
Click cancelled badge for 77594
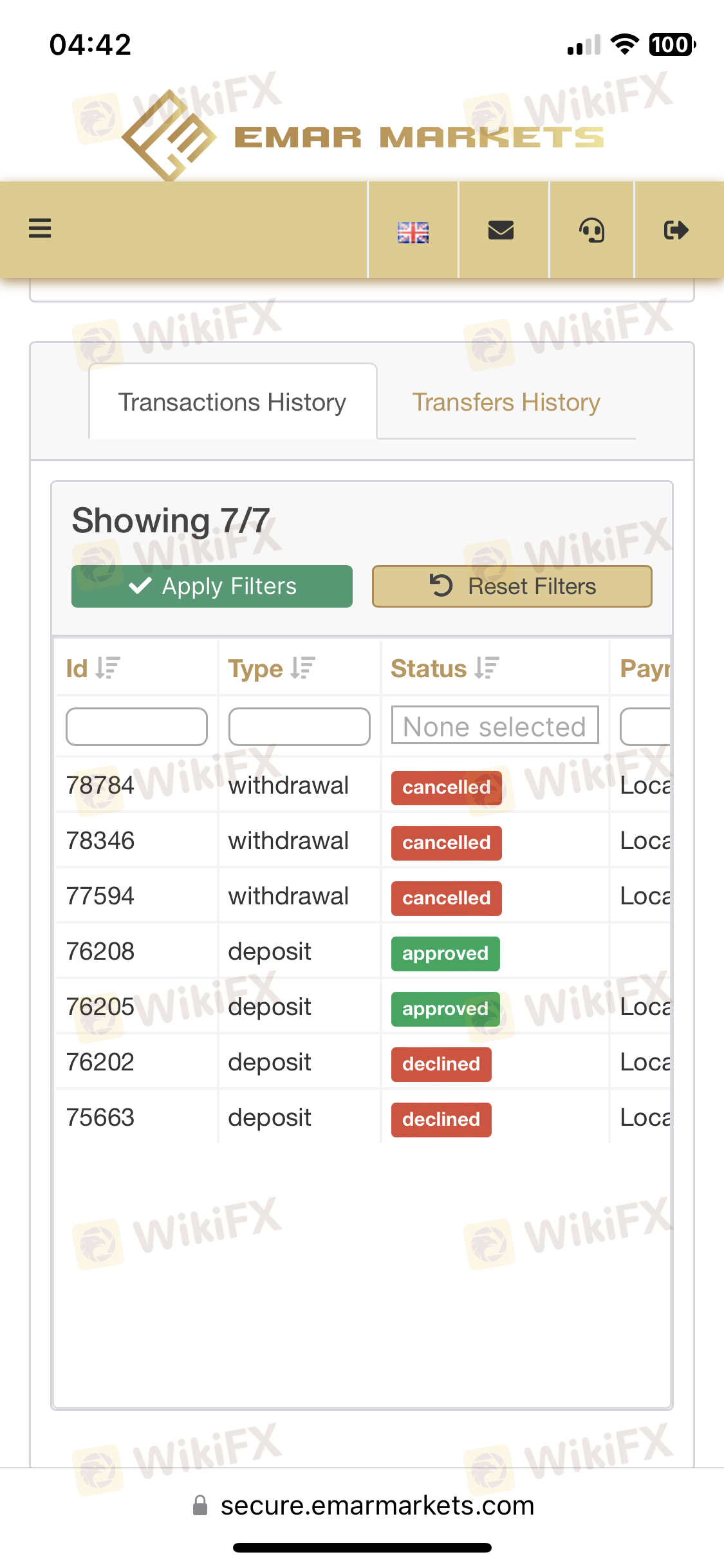(447, 898)
